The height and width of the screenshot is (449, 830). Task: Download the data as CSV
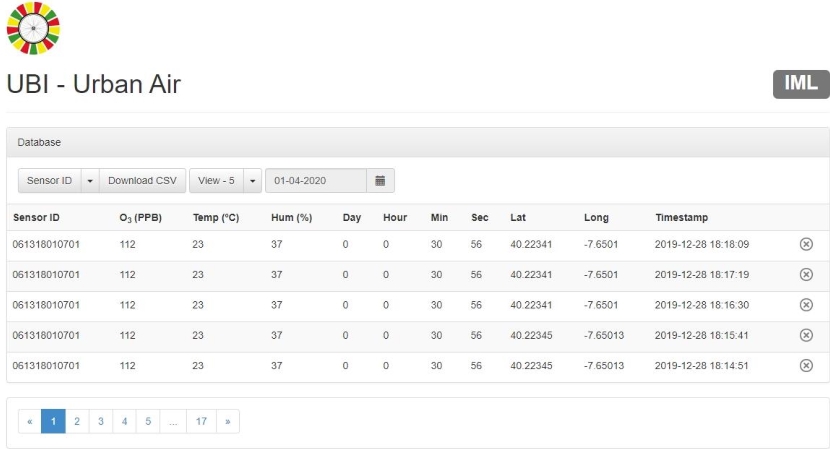tap(142, 181)
